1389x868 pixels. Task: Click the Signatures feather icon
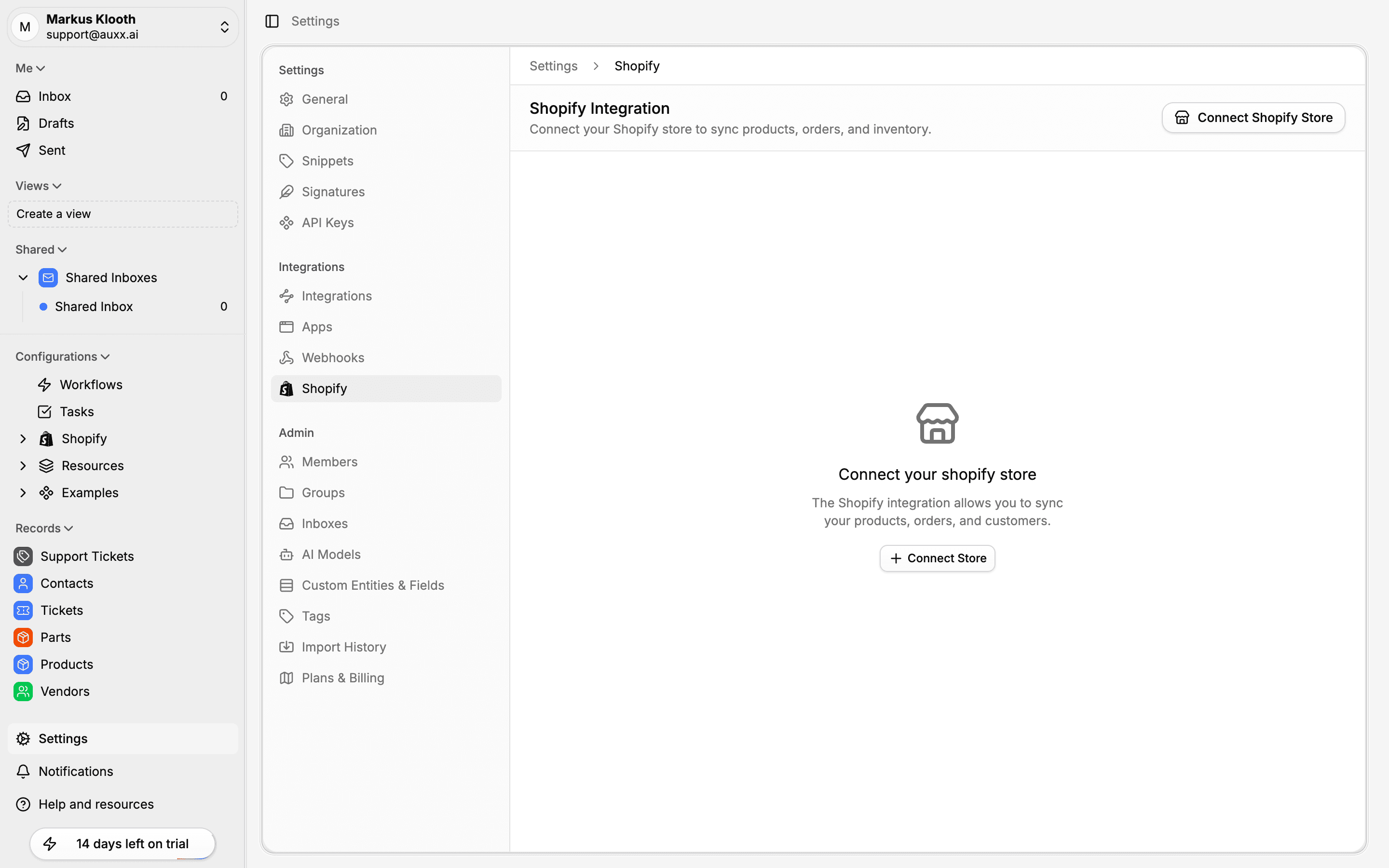(x=286, y=192)
